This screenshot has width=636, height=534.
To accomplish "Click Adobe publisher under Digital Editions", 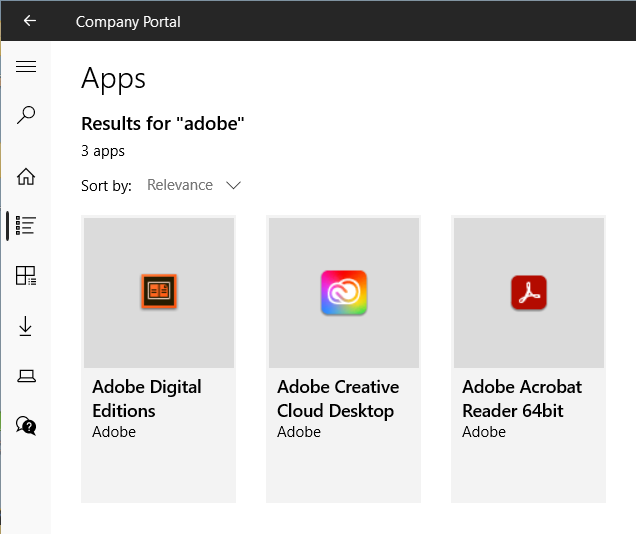I will click(x=114, y=432).
